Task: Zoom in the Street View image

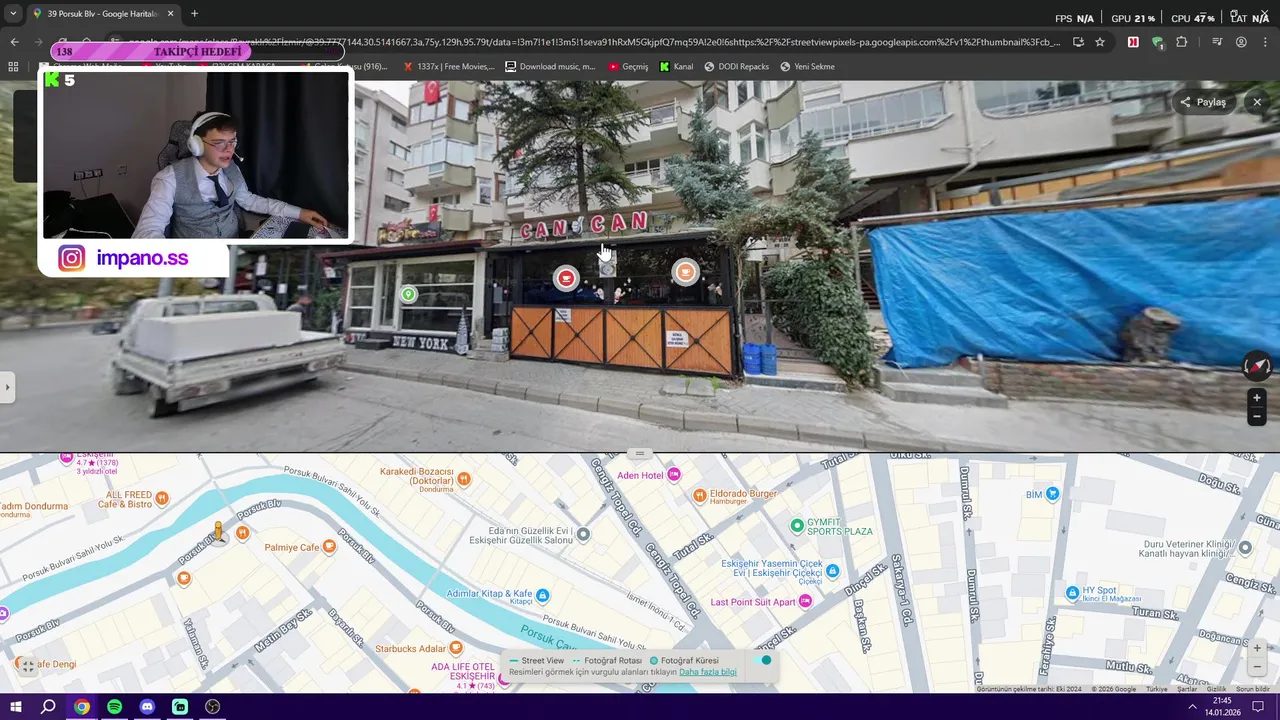Action: coord(1257,398)
